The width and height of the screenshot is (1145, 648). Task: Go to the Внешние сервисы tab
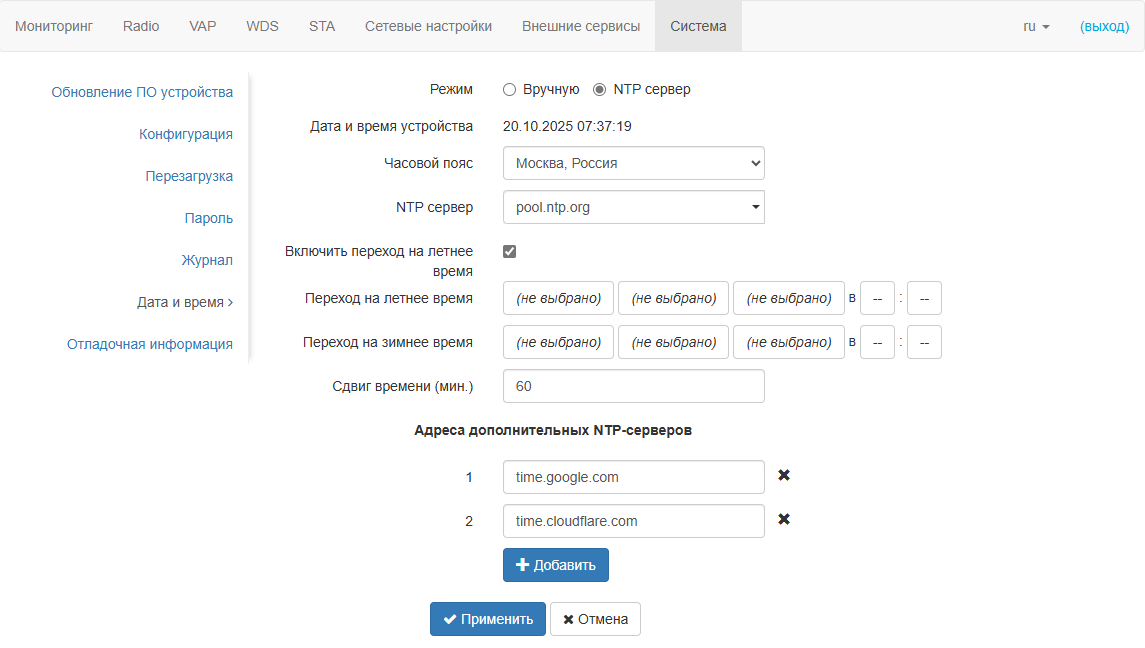(x=581, y=26)
